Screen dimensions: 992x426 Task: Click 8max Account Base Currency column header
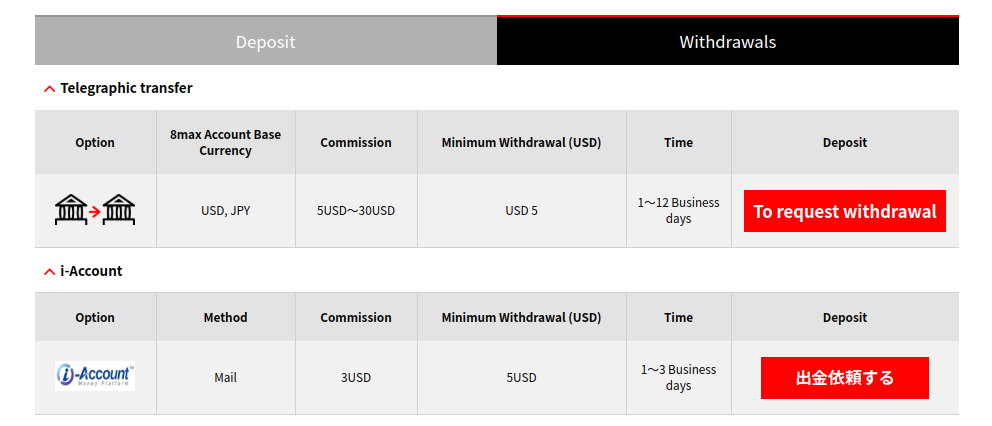click(226, 142)
